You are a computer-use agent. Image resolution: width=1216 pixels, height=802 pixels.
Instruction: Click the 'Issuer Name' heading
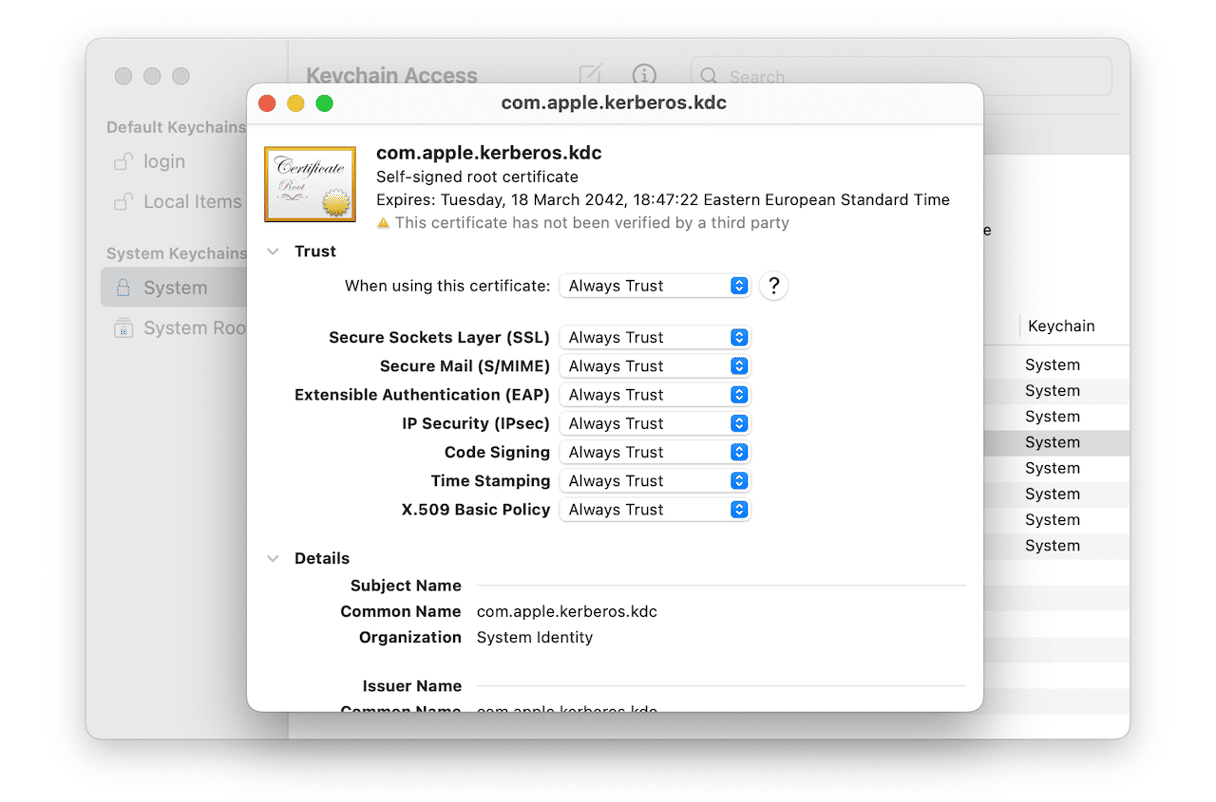(412, 687)
